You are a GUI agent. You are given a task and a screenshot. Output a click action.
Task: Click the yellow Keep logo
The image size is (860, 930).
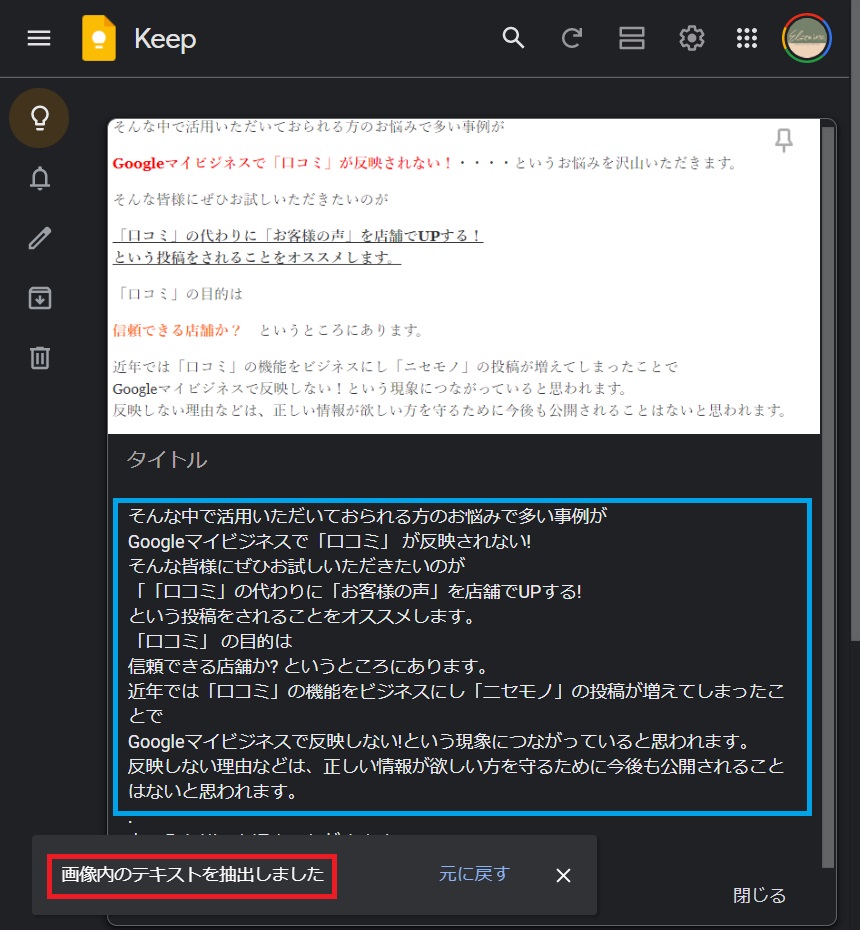[x=99, y=39]
